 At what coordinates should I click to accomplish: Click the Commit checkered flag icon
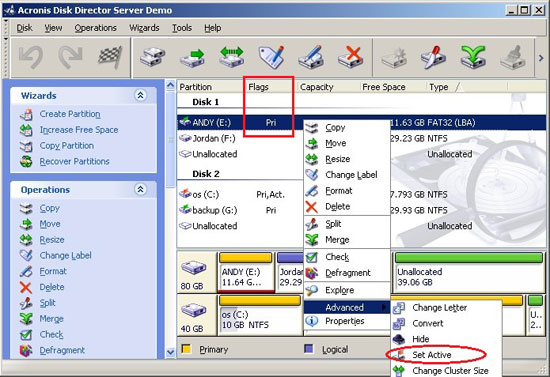click(x=110, y=57)
